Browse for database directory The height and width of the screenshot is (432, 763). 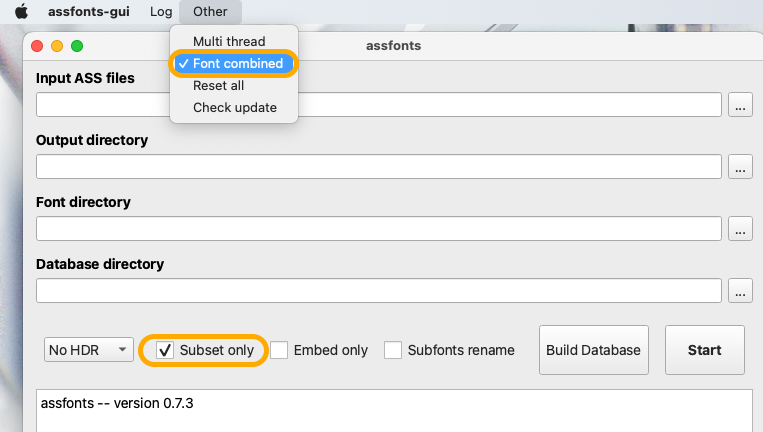click(740, 291)
